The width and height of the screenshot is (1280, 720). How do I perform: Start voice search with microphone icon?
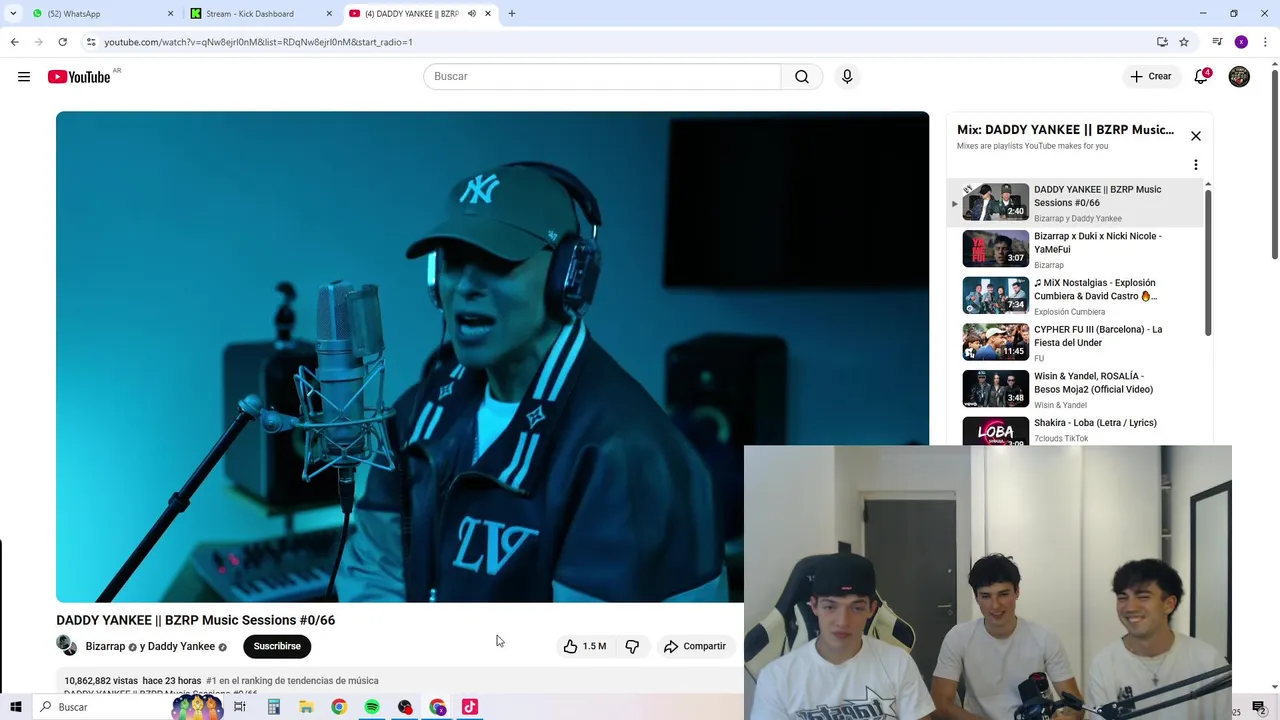[847, 77]
